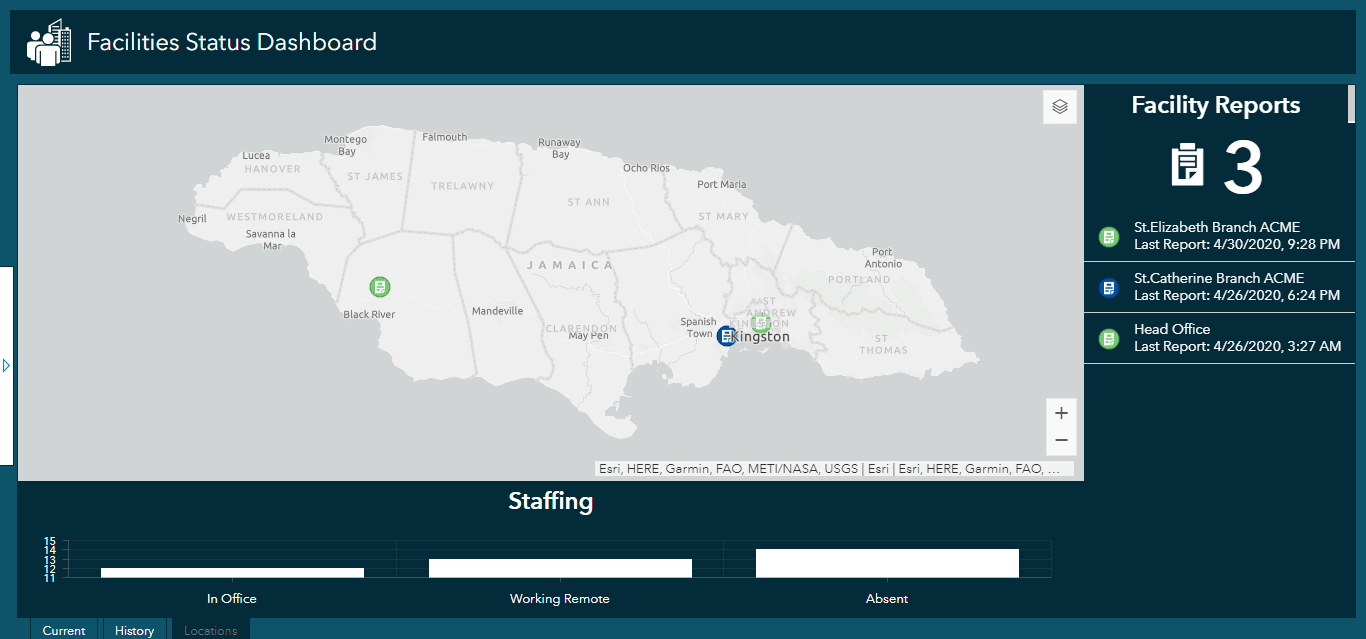Image resolution: width=1366 pixels, height=639 pixels.
Task: Zoom out on the map
Action: tap(1061, 441)
